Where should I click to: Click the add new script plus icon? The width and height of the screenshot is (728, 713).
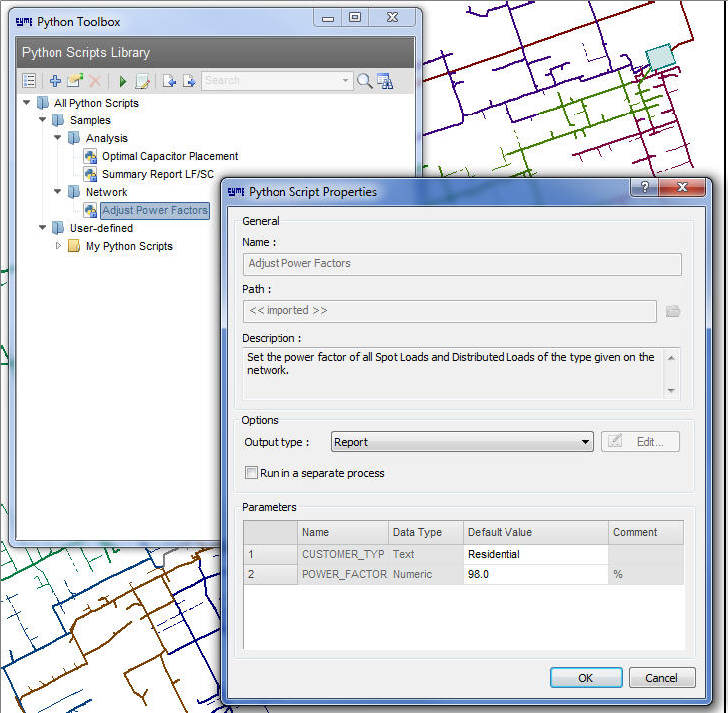coord(55,81)
